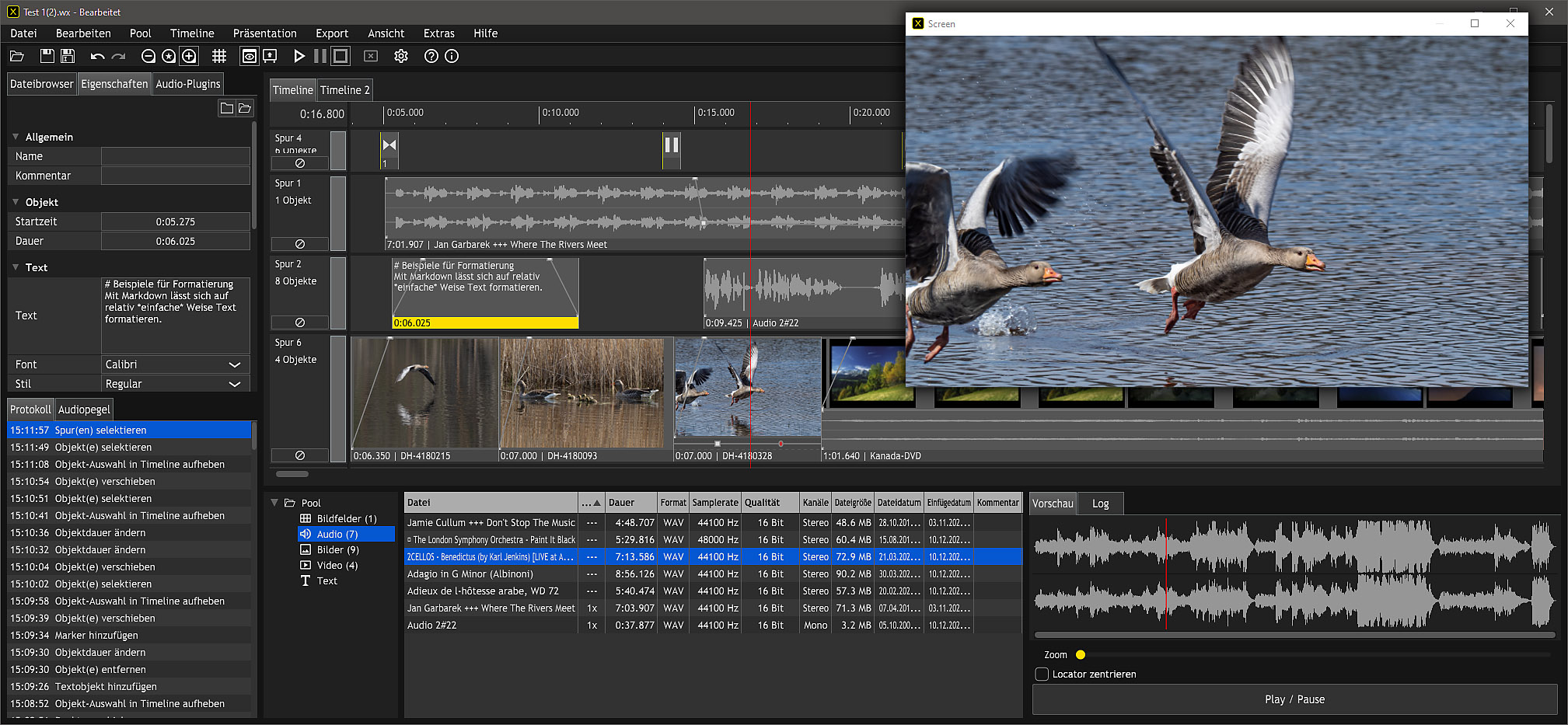
Task: Click the help question mark icon
Action: [x=431, y=56]
